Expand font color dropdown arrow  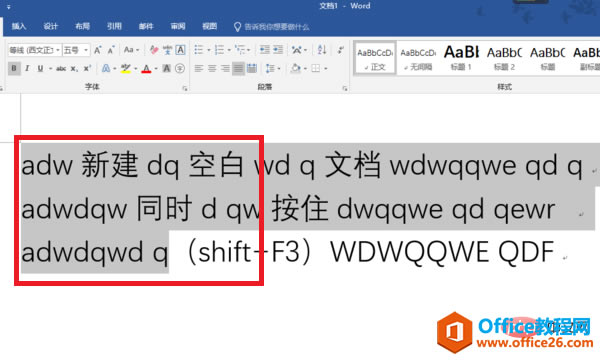pos(156,69)
